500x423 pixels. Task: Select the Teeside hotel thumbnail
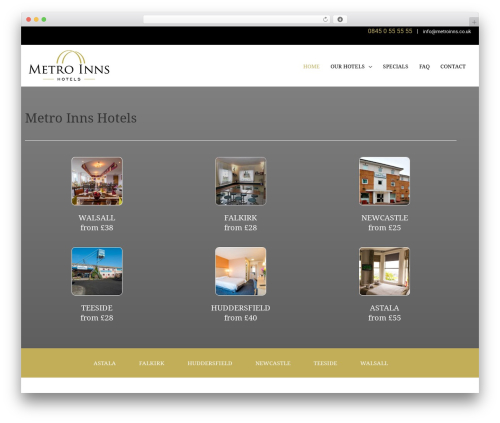97,271
